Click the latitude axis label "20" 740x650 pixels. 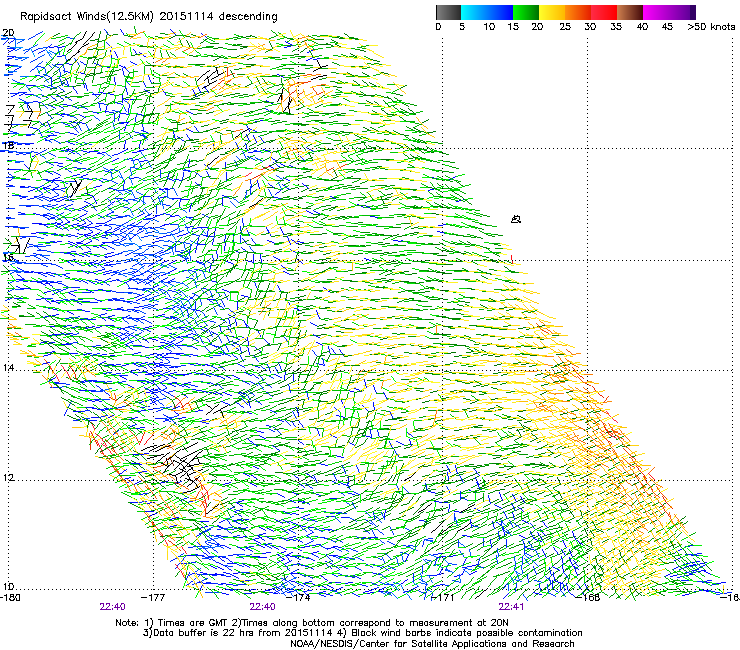click(8, 33)
